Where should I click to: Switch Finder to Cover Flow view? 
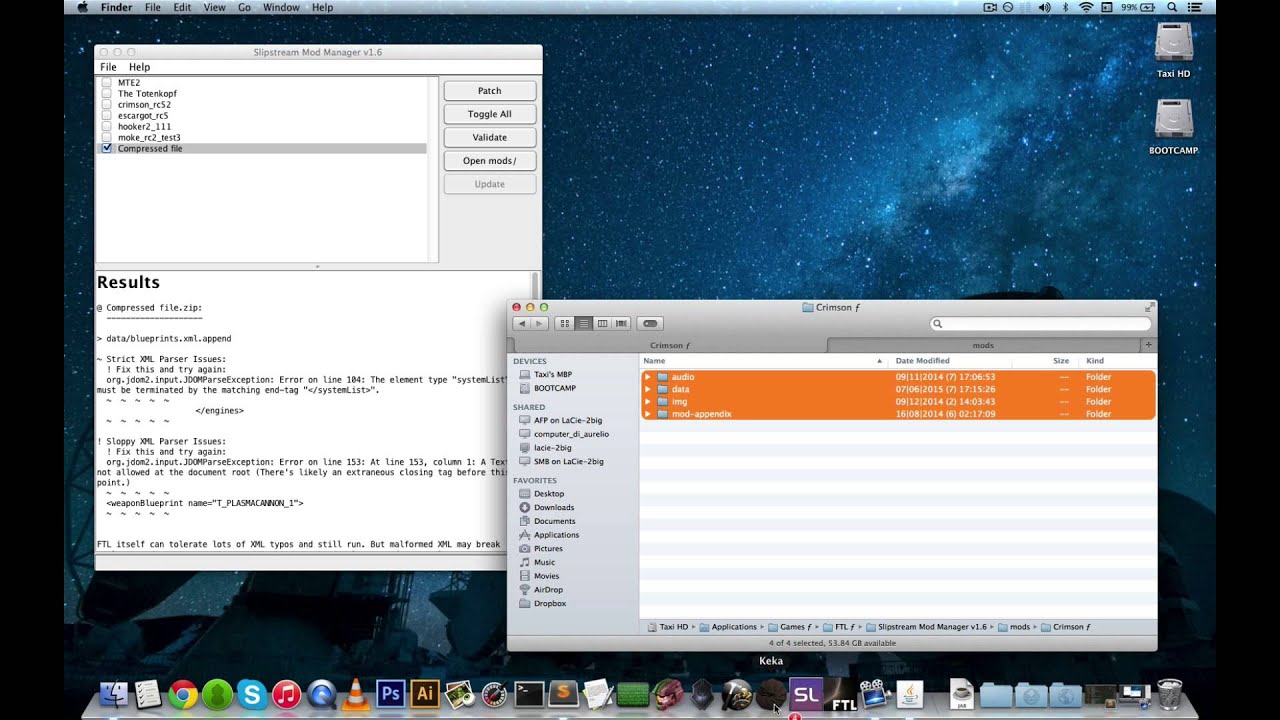(x=621, y=323)
